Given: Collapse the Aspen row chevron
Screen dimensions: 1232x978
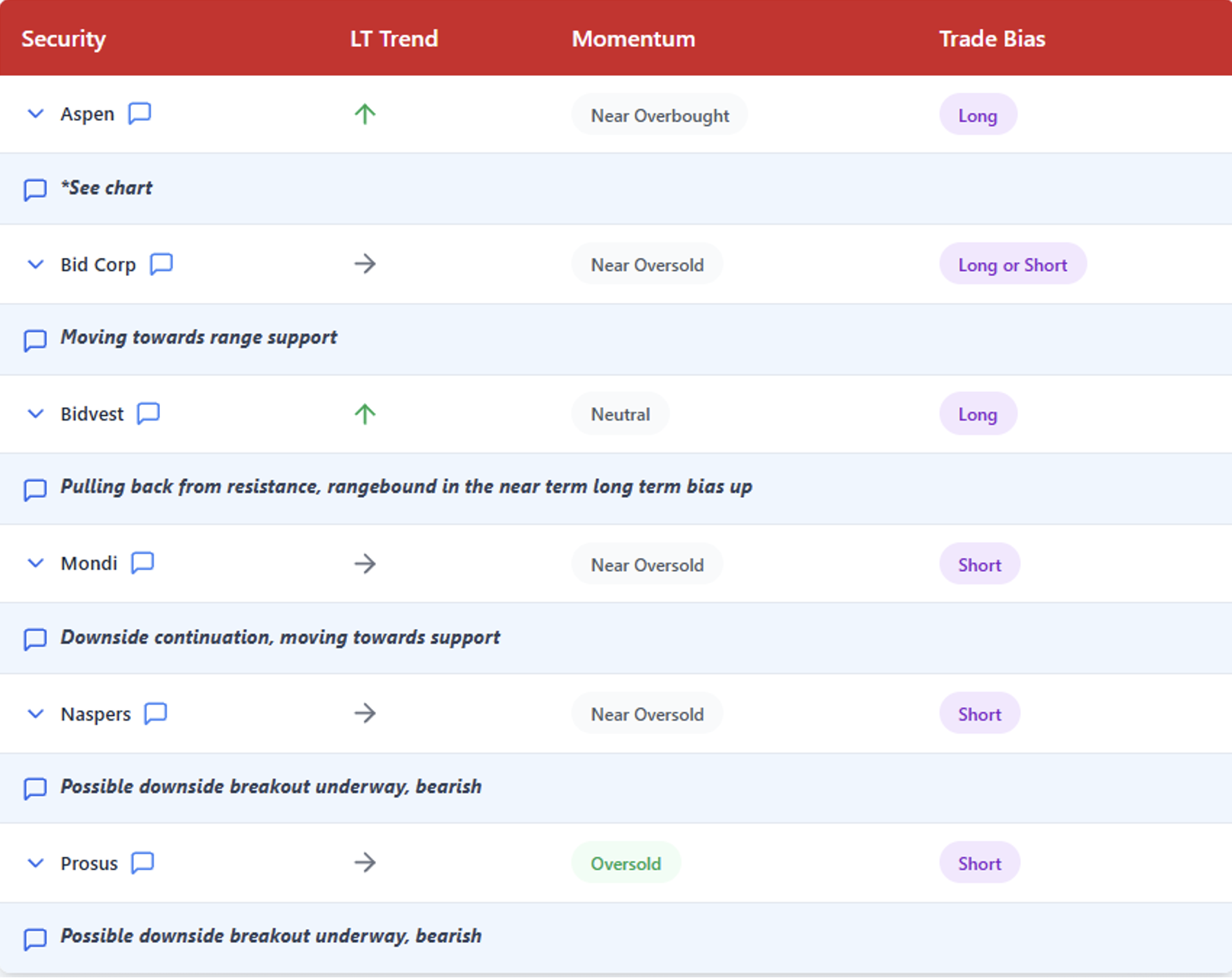Looking at the screenshot, I should pos(35,114).
